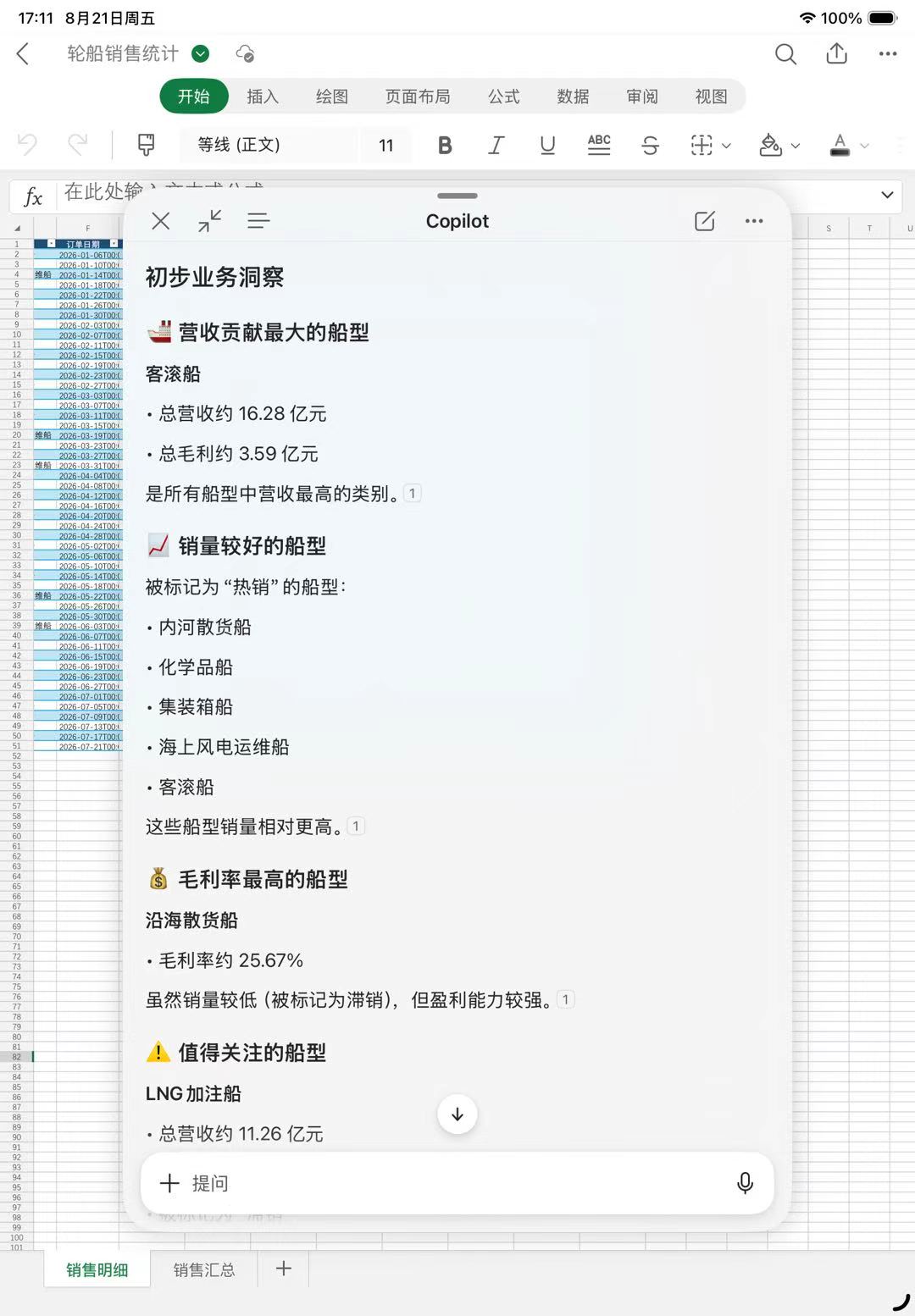
Task: Open Copilot conversation list menu icon
Action: (258, 221)
